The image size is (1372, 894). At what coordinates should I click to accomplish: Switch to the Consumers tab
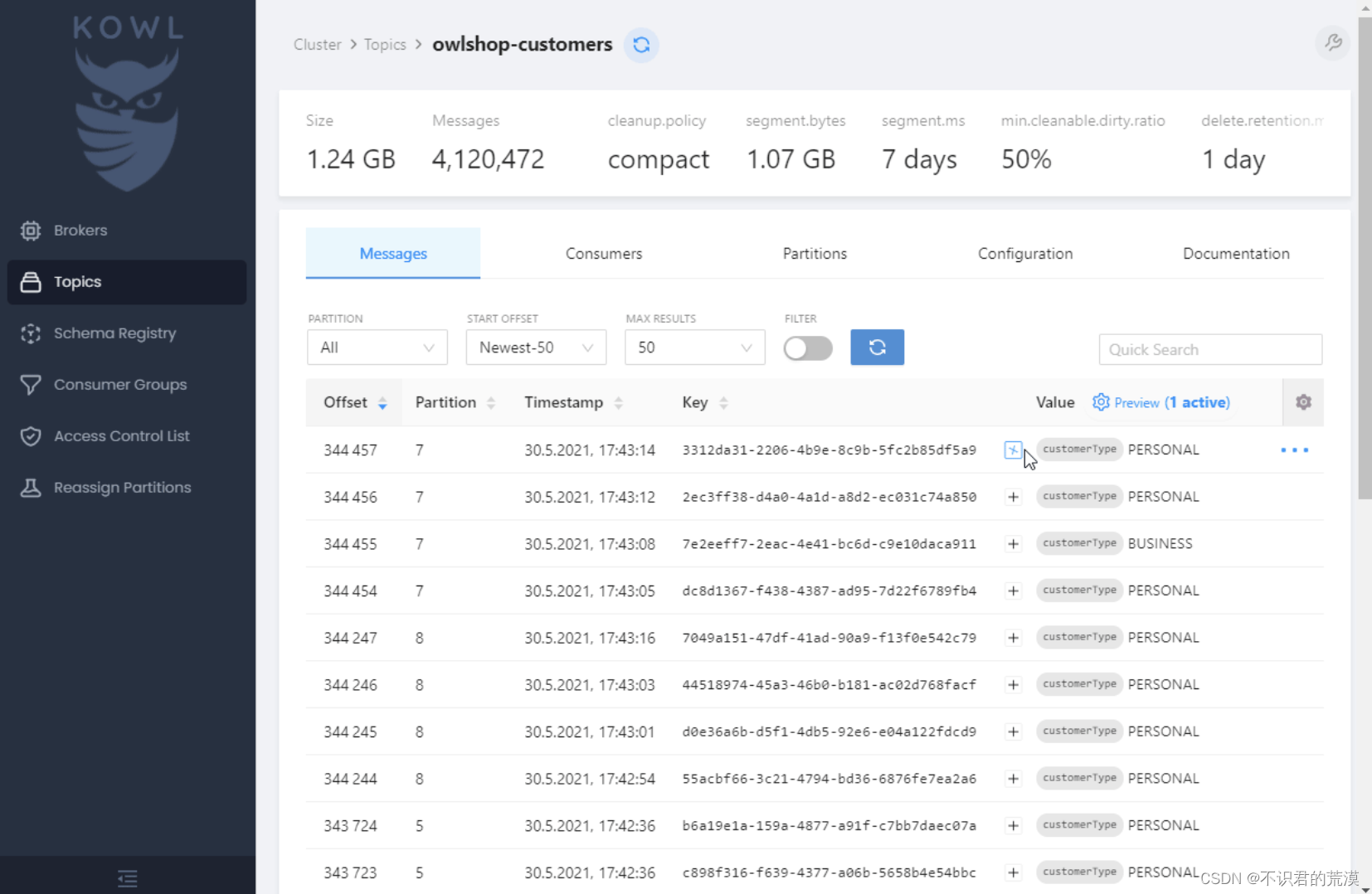tap(604, 254)
